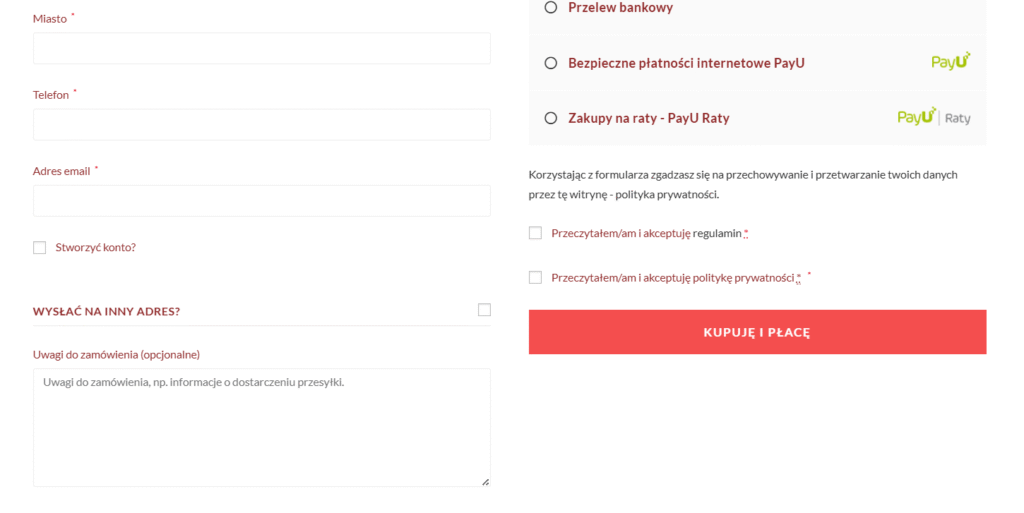
Task: Focus the Adres email input
Action: 261,200
